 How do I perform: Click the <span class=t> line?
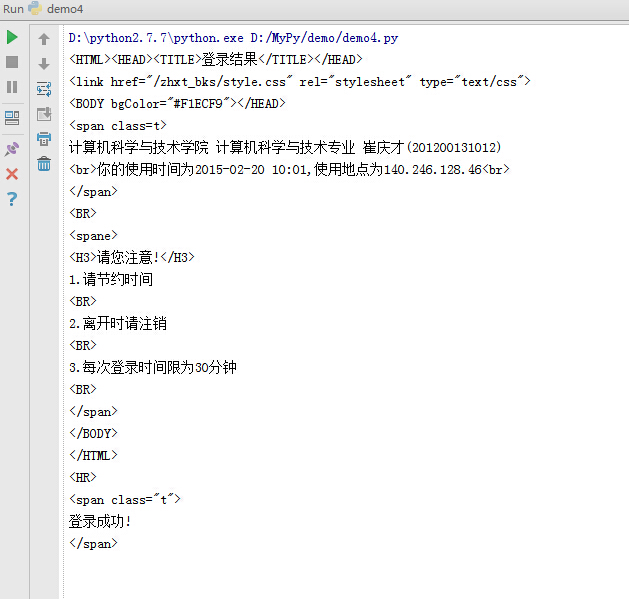coord(118,126)
